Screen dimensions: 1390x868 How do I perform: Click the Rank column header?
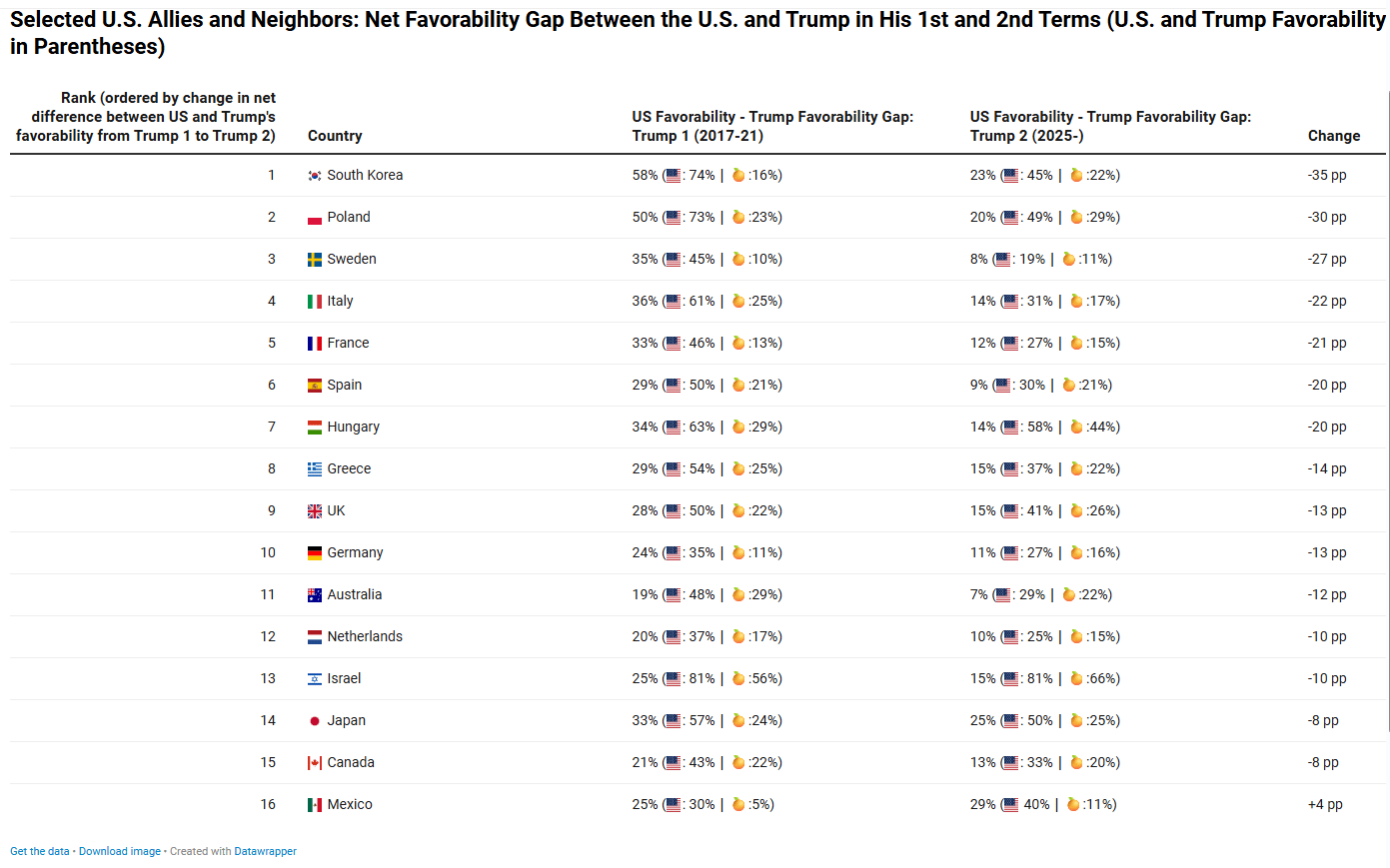[x=146, y=117]
